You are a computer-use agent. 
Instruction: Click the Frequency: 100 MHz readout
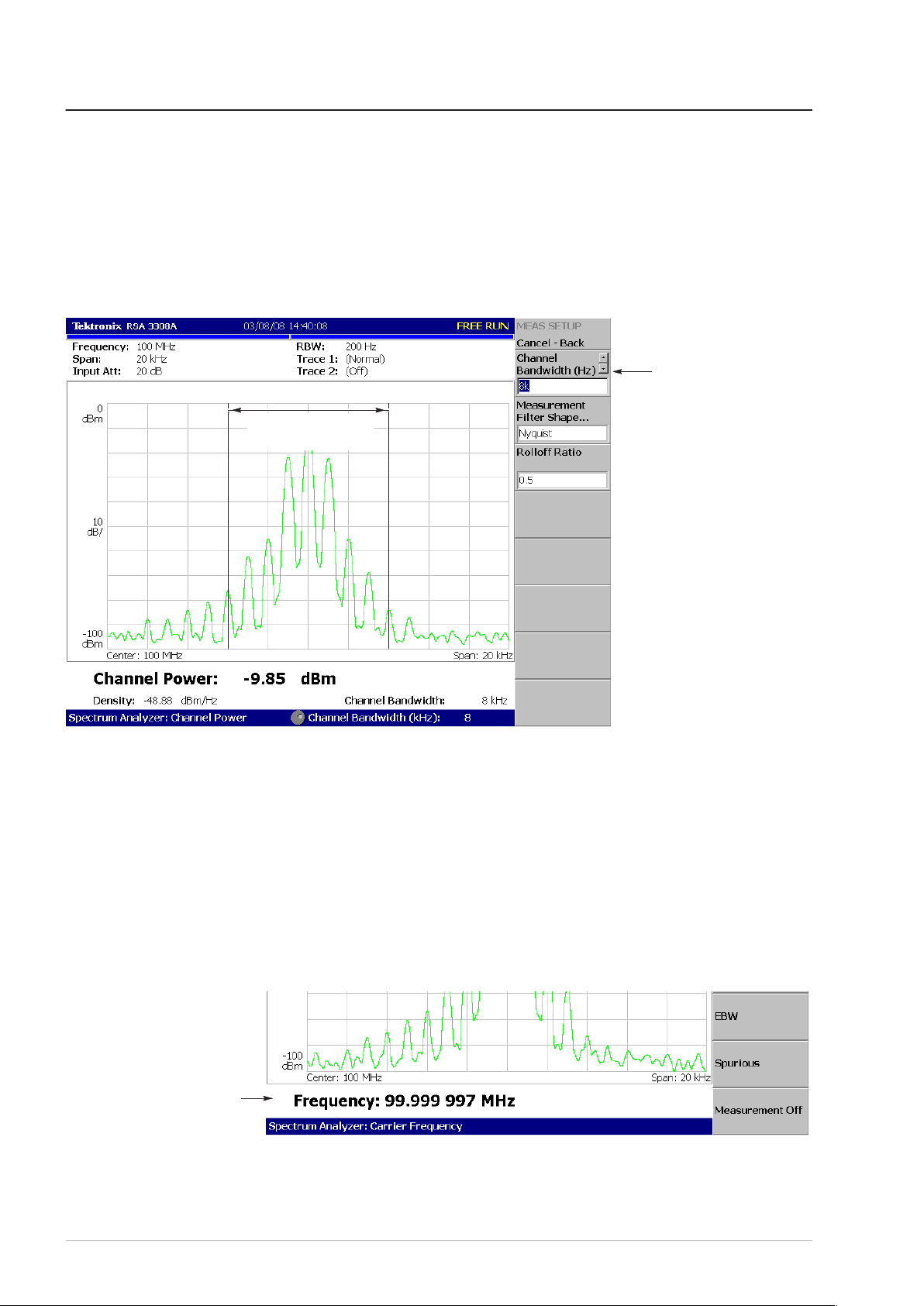(x=124, y=346)
